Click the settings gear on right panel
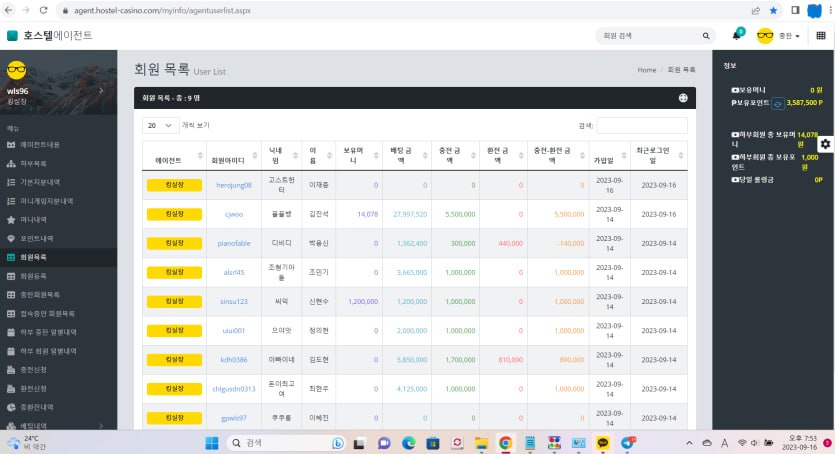 pos(824,144)
